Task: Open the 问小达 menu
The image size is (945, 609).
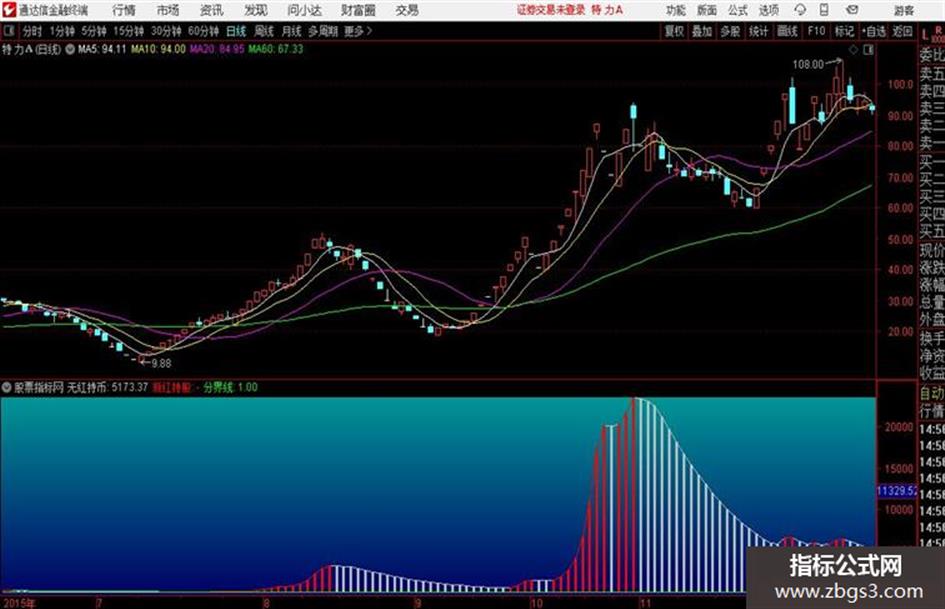Action: pos(304,10)
